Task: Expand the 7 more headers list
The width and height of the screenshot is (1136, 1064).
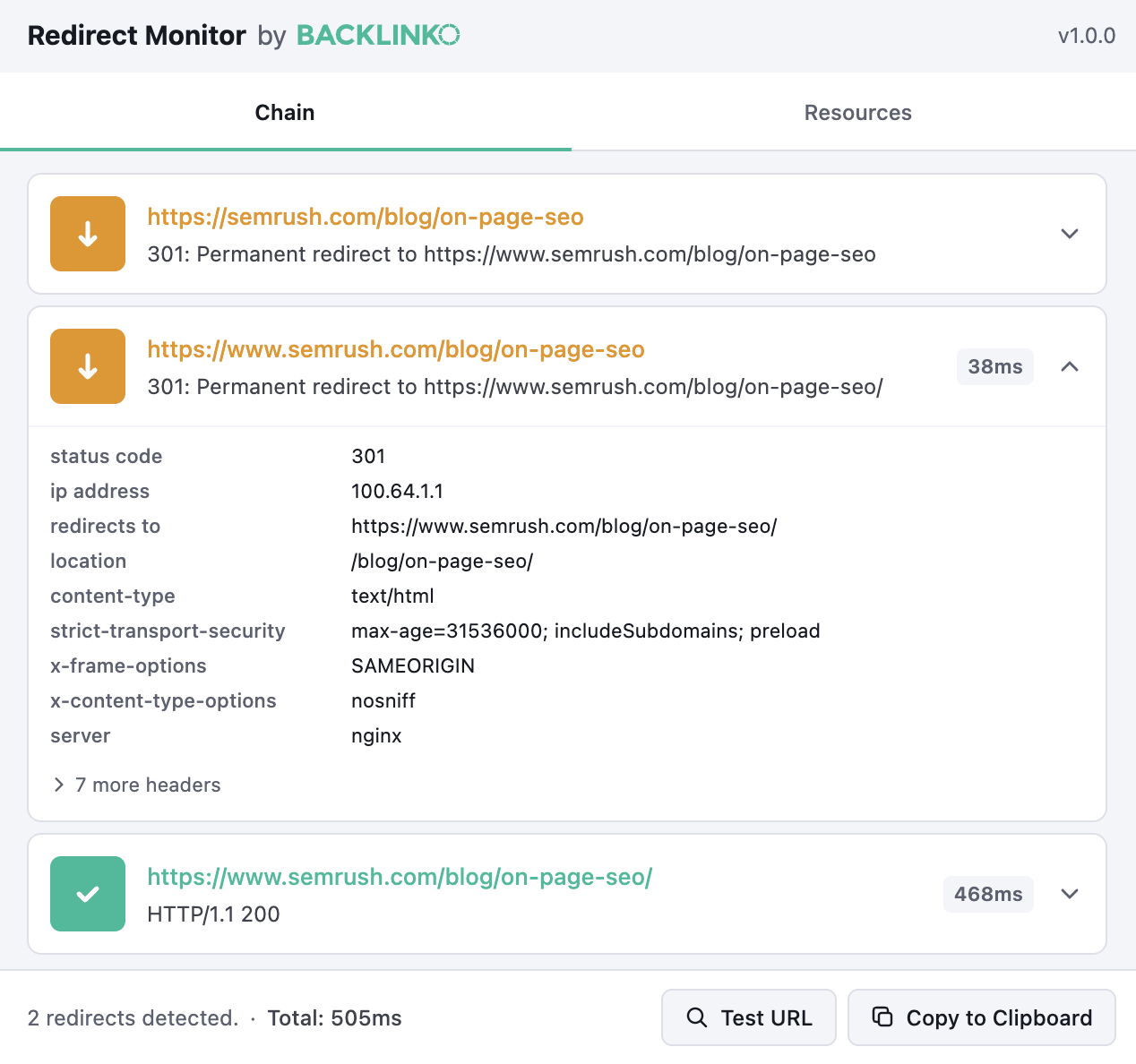Action: click(x=136, y=785)
